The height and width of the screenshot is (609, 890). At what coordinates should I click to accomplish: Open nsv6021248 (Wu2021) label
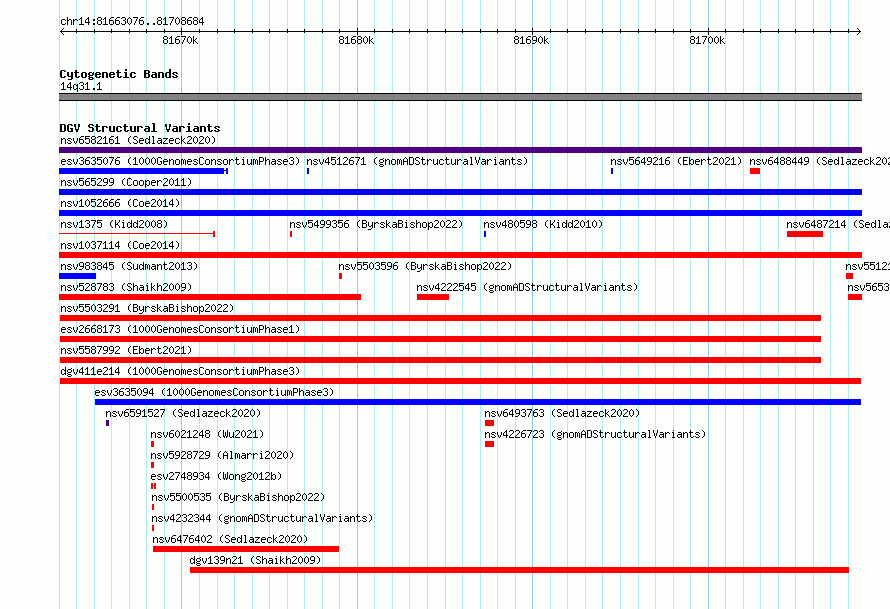[x=207, y=434]
